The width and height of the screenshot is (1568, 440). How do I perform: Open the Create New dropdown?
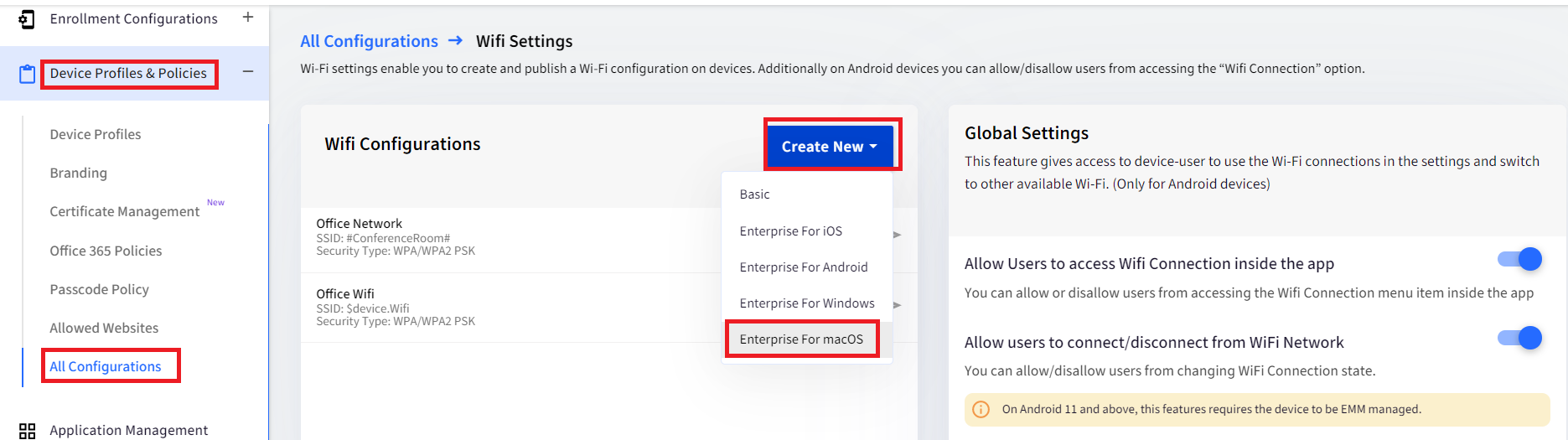830,147
